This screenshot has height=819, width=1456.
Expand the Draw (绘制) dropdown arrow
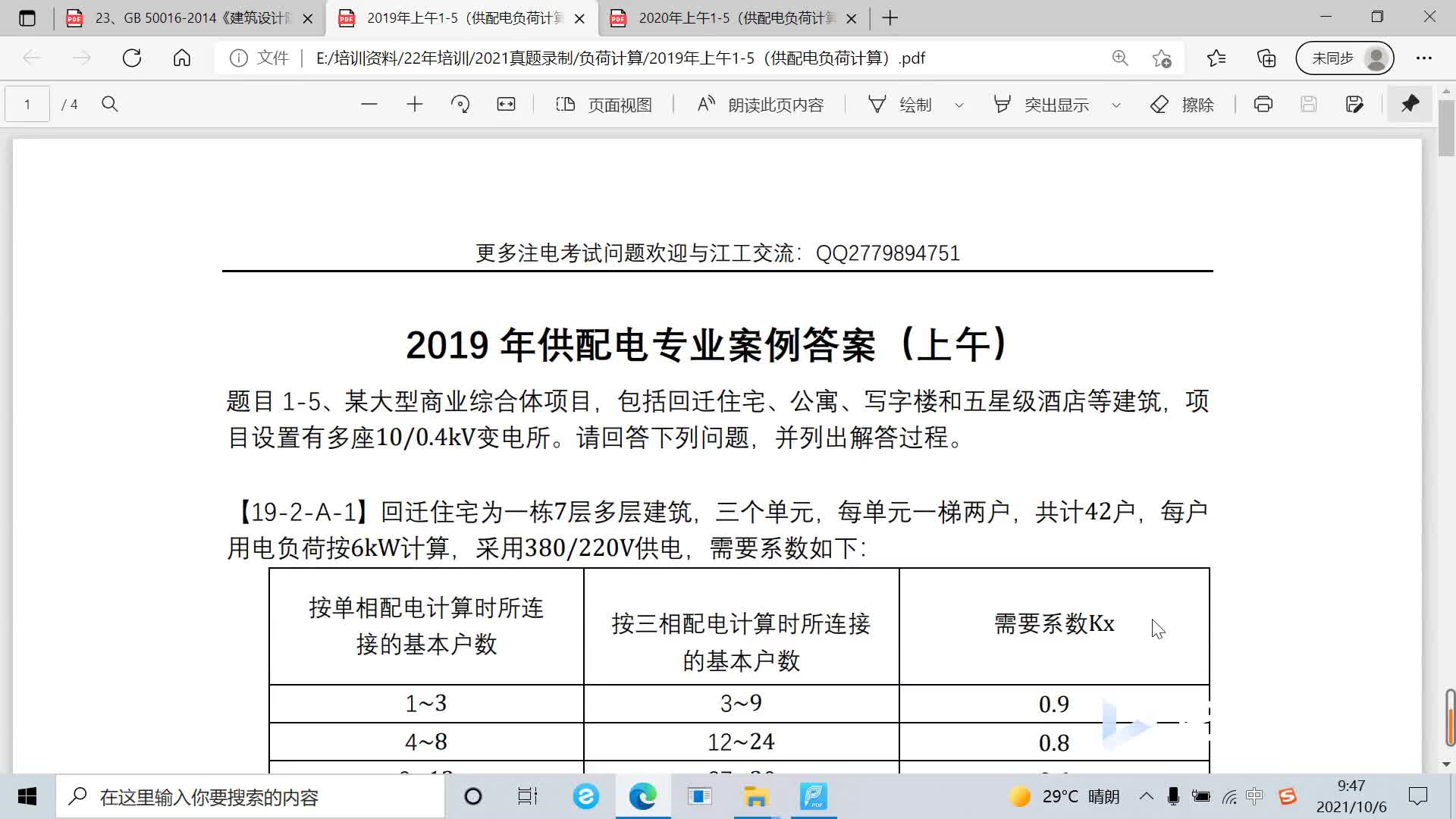click(x=959, y=105)
